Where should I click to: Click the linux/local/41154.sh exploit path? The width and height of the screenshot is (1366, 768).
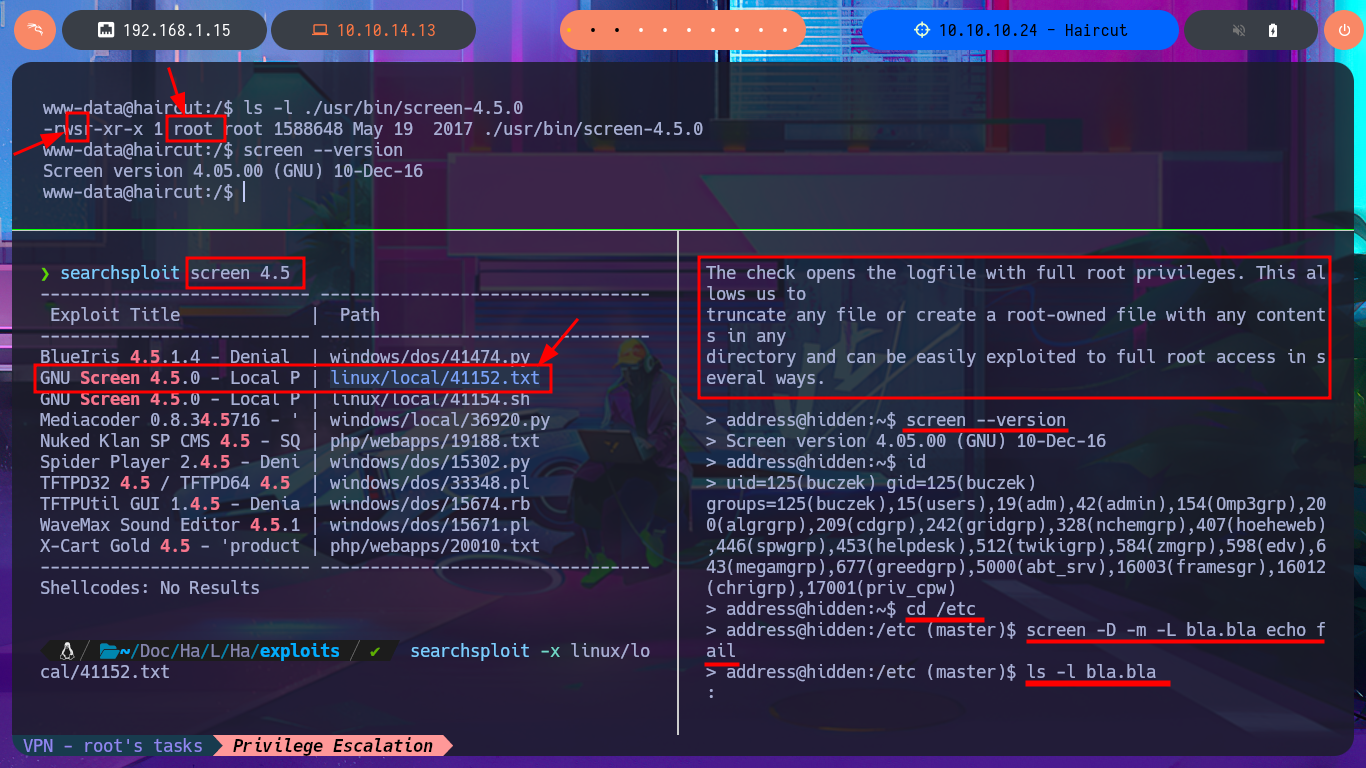(434, 399)
